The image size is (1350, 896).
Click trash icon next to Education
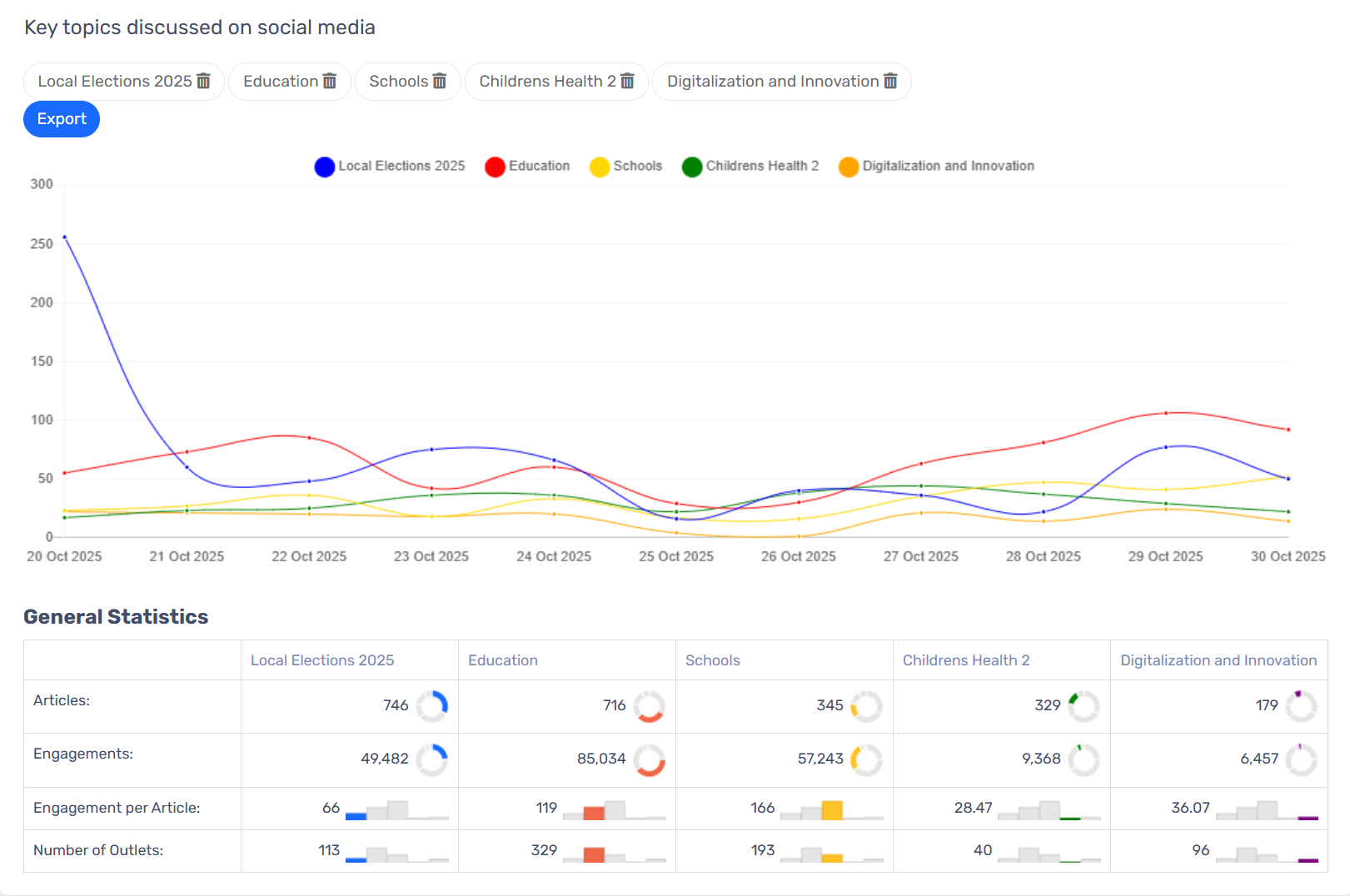click(330, 81)
